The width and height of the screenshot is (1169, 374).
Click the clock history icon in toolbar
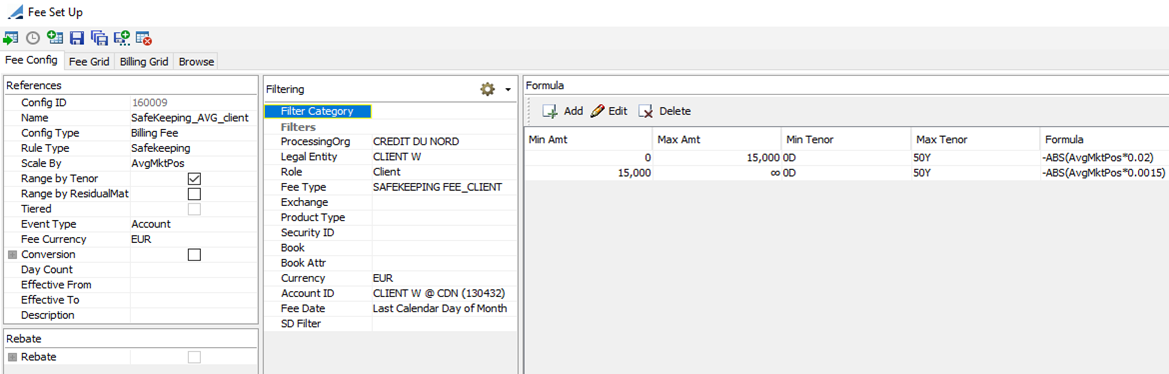(x=33, y=37)
